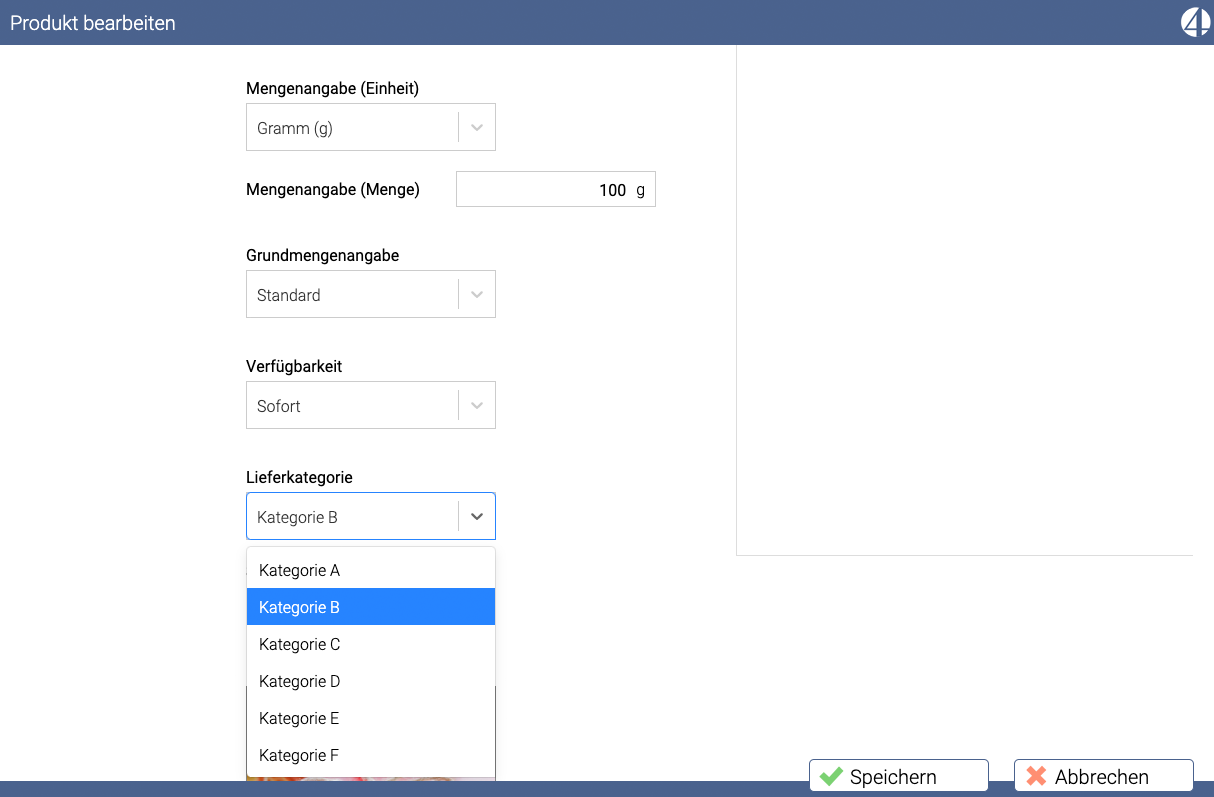Select the highlighted Kategorie B option
This screenshot has width=1214, height=797.
coord(371,607)
